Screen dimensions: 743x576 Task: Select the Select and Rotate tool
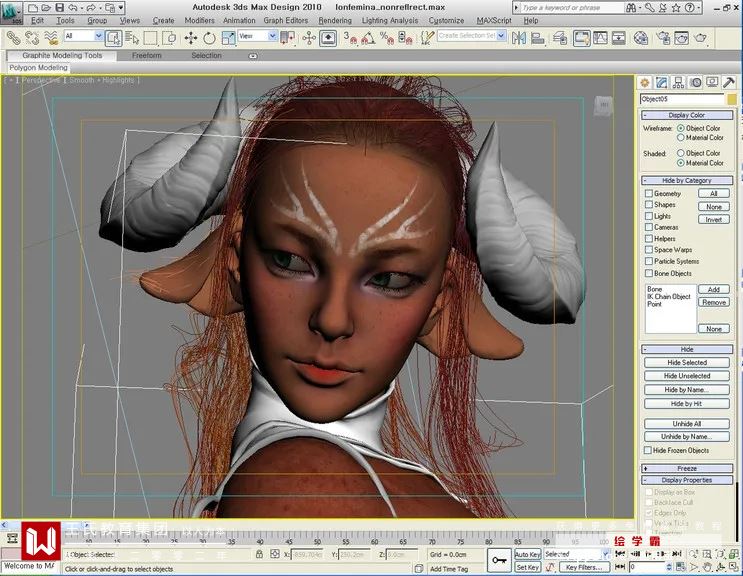209,38
